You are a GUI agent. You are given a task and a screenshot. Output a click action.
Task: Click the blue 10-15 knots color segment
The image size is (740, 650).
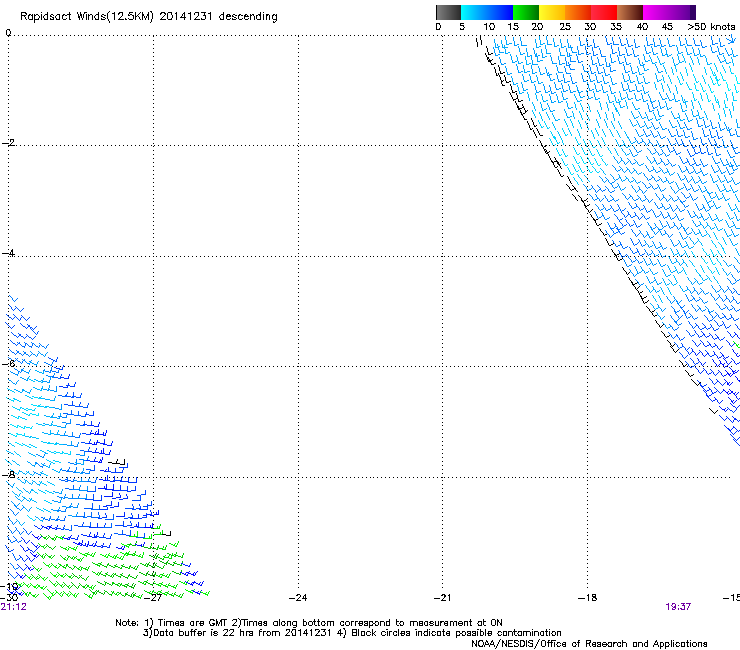click(x=500, y=12)
